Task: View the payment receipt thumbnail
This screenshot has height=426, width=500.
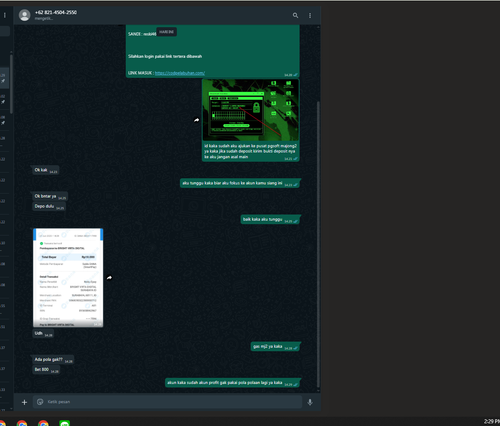Action: click(x=68, y=278)
